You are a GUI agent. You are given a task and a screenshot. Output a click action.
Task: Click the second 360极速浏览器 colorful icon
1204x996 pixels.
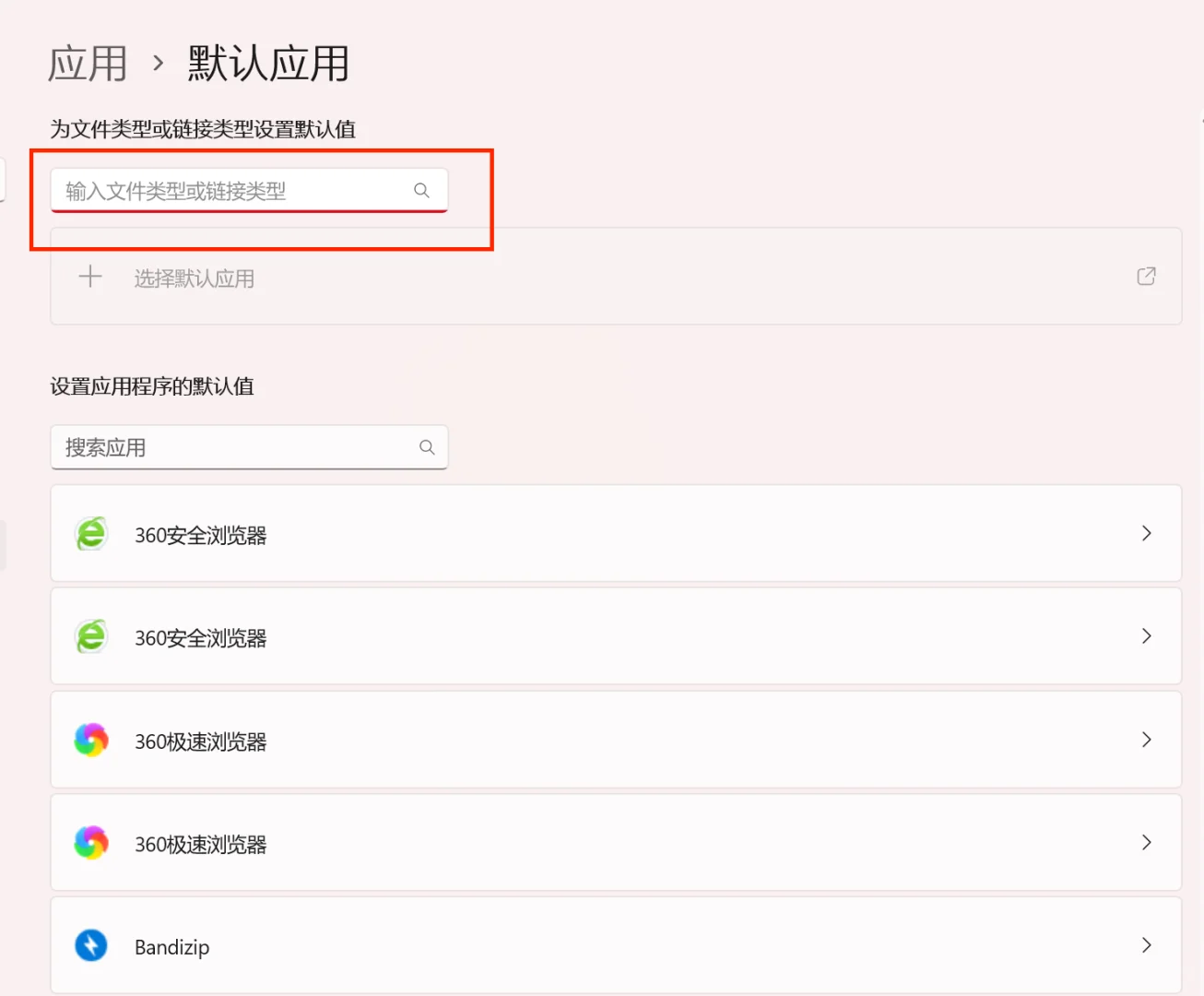pos(91,843)
